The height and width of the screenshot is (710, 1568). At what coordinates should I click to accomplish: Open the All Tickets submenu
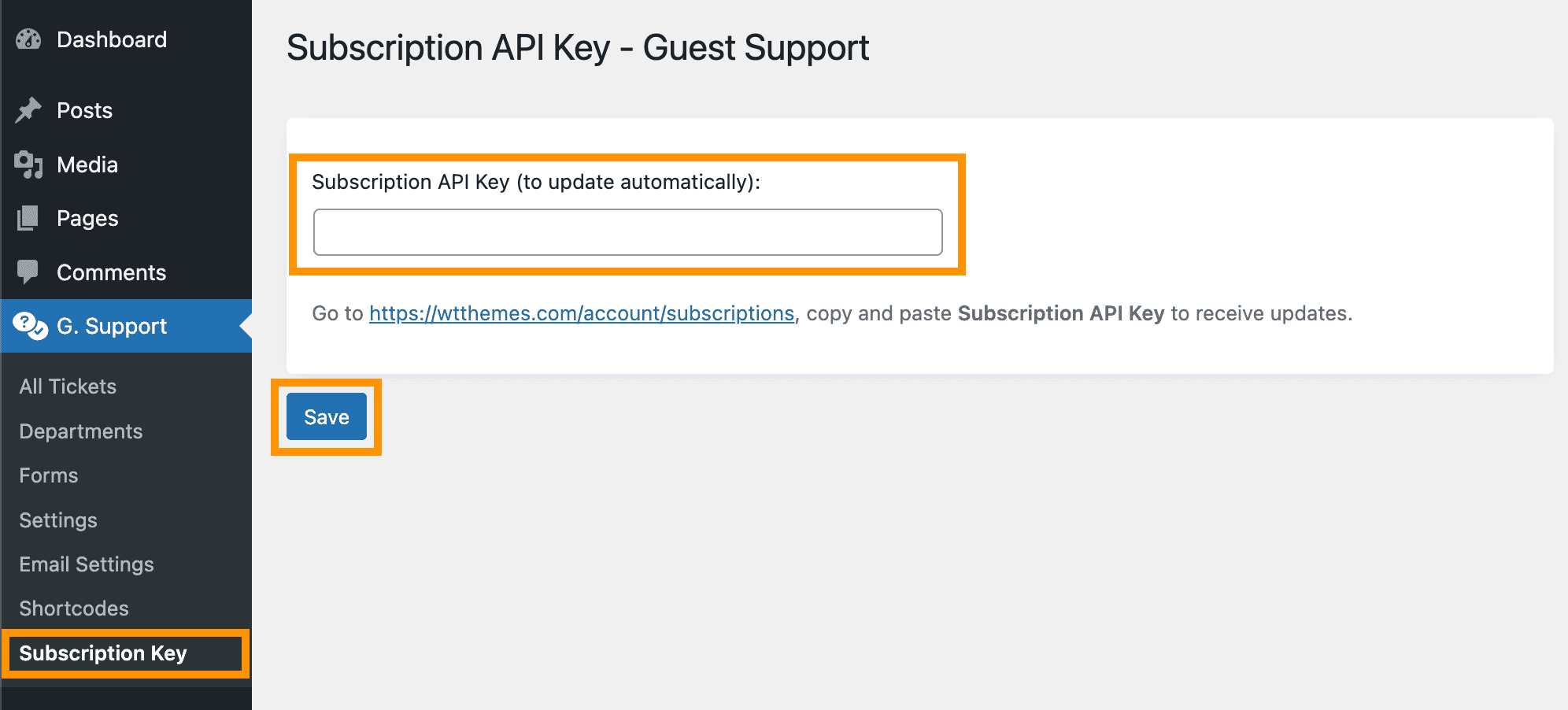(x=68, y=386)
